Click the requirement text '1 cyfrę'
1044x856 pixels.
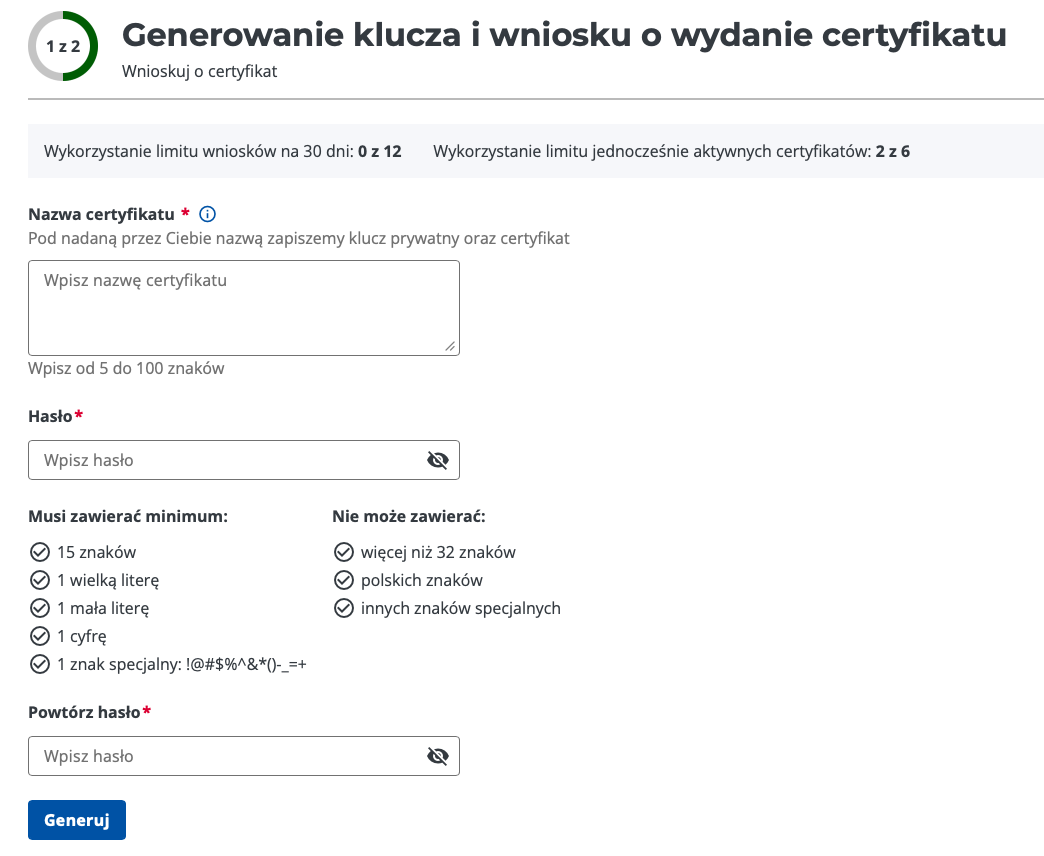click(82, 636)
